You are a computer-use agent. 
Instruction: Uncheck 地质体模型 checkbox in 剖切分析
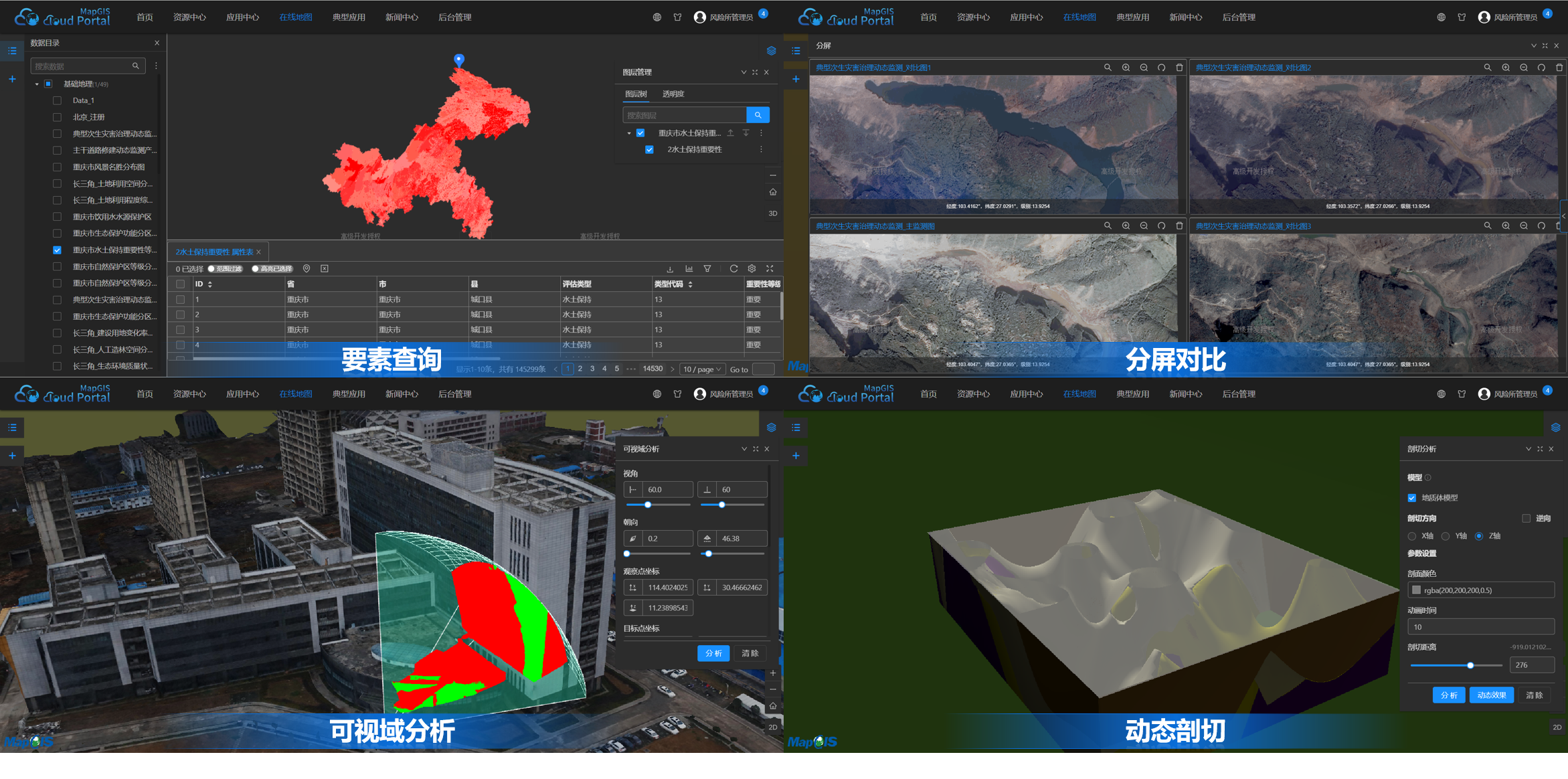pos(1412,498)
